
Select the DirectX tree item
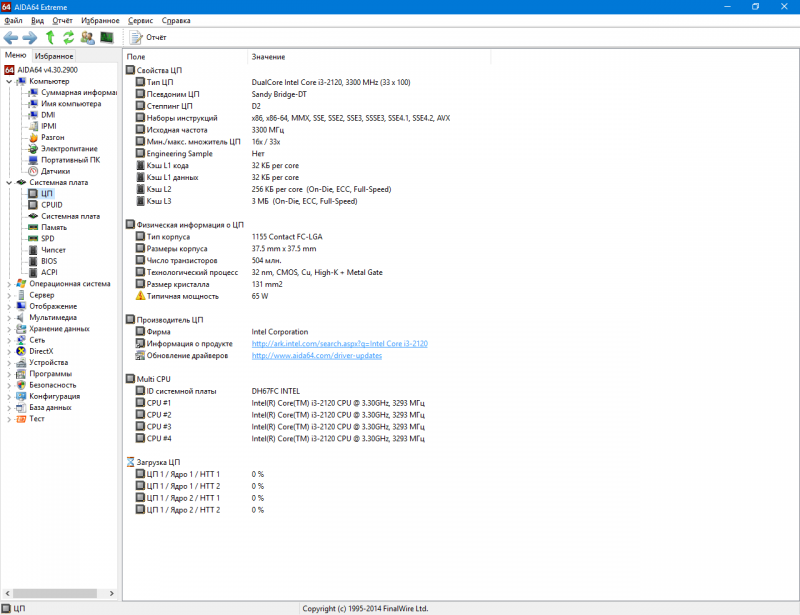41,351
